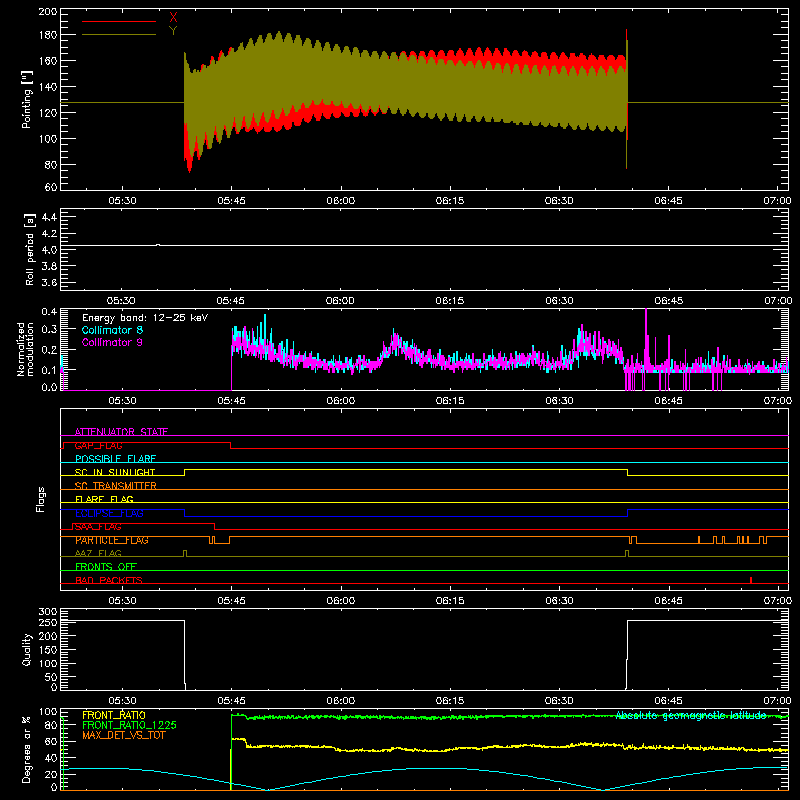Screen dimensions: 800x800
Task: Click the 'Roll period [s]' axis title
Action: click(29, 249)
